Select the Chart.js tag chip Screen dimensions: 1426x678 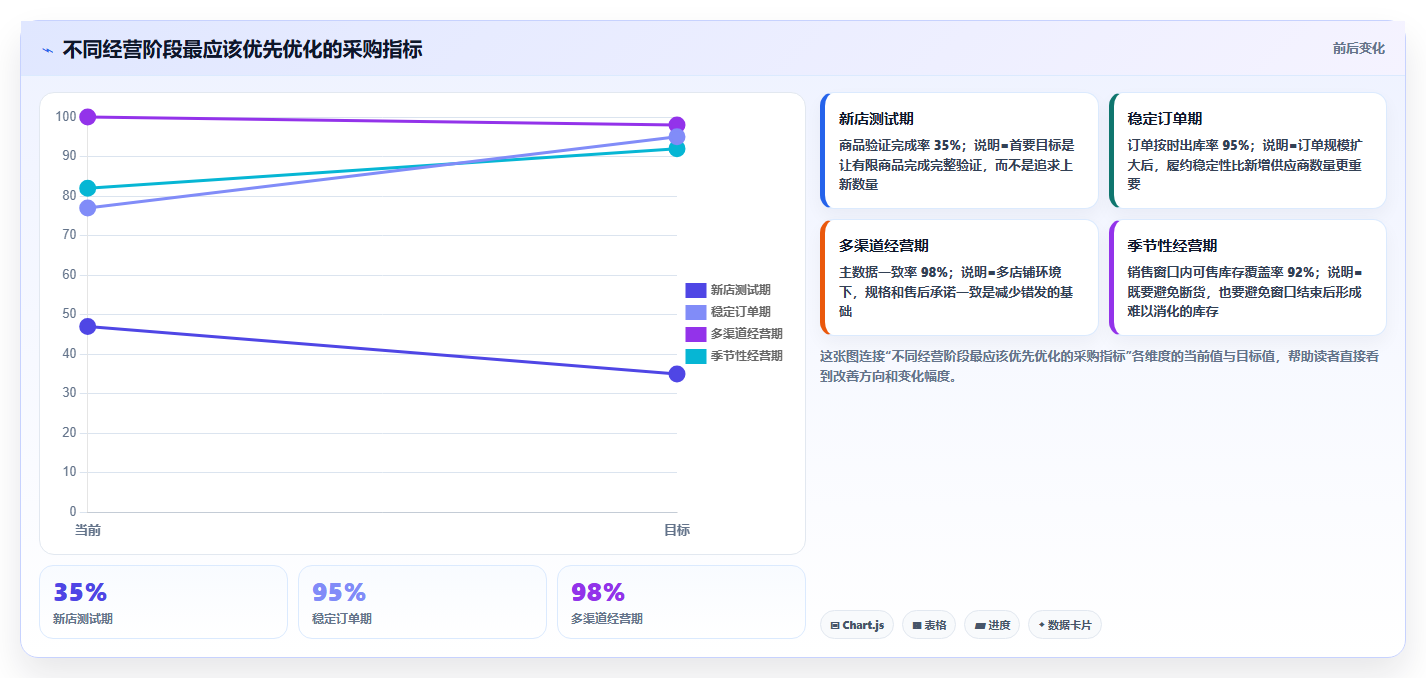(x=857, y=625)
